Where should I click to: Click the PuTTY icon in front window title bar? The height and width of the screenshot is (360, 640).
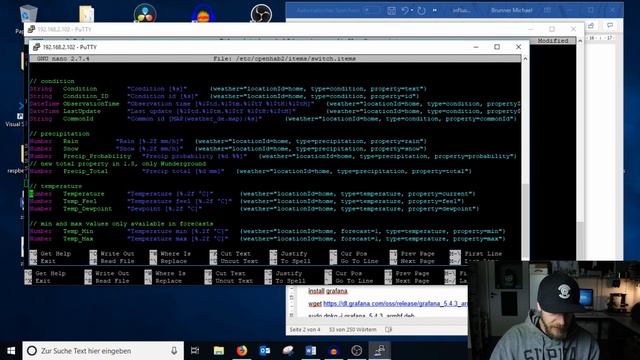coord(36,47)
